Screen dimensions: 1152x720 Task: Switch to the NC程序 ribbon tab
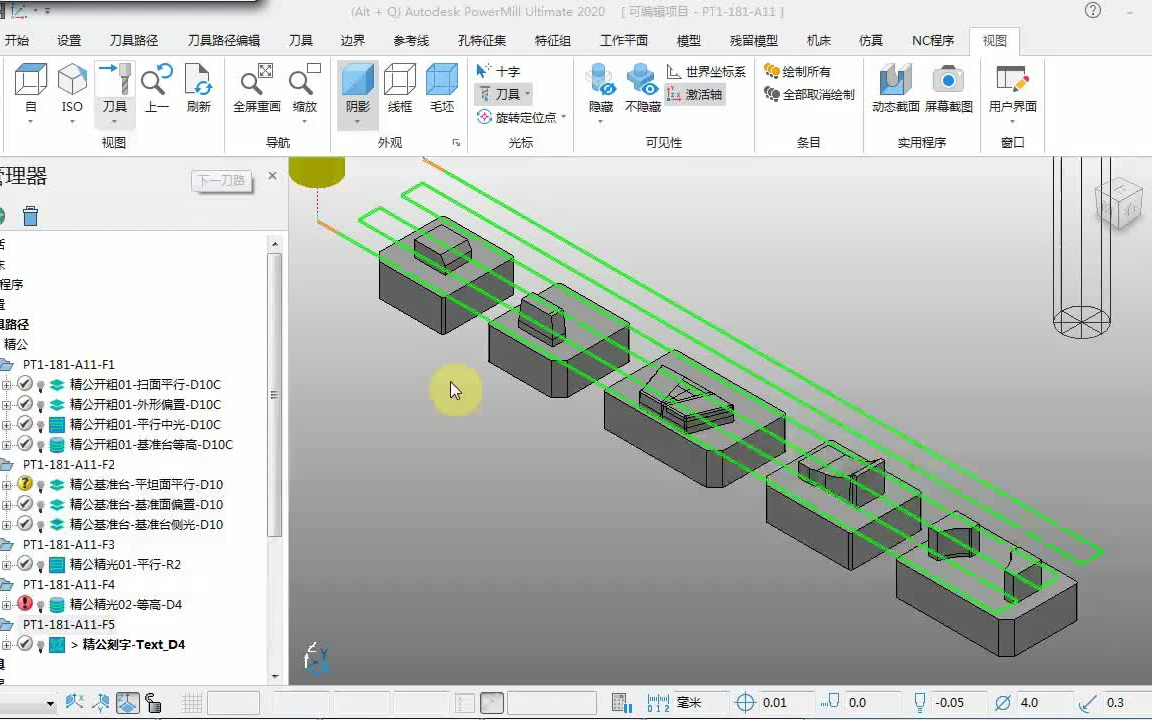click(933, 40)
